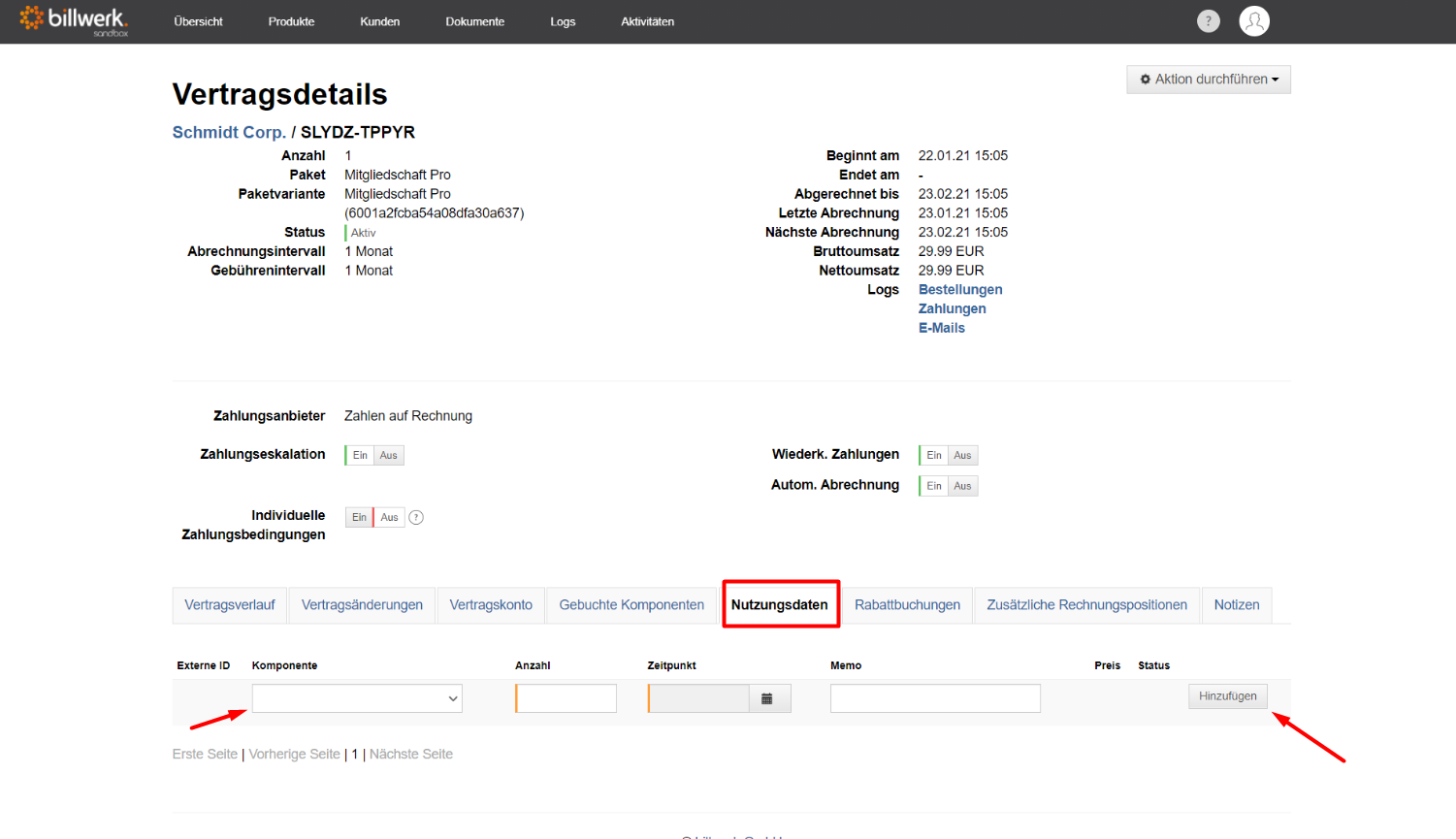Click the calendar icon next to Zeitpunkt
1456x839 pixels.
point(767,698)
